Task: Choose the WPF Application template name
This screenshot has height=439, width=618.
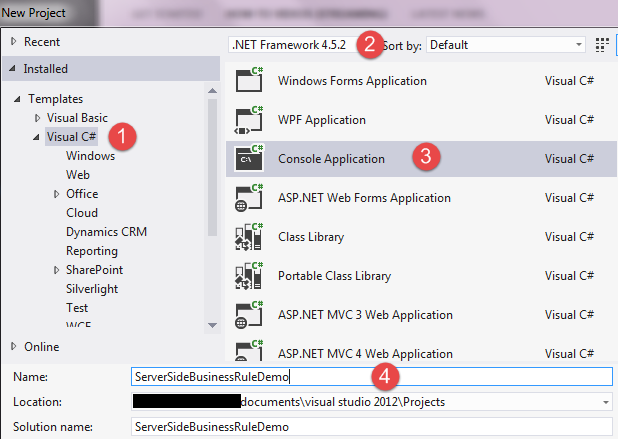Action: click(322, 120)
